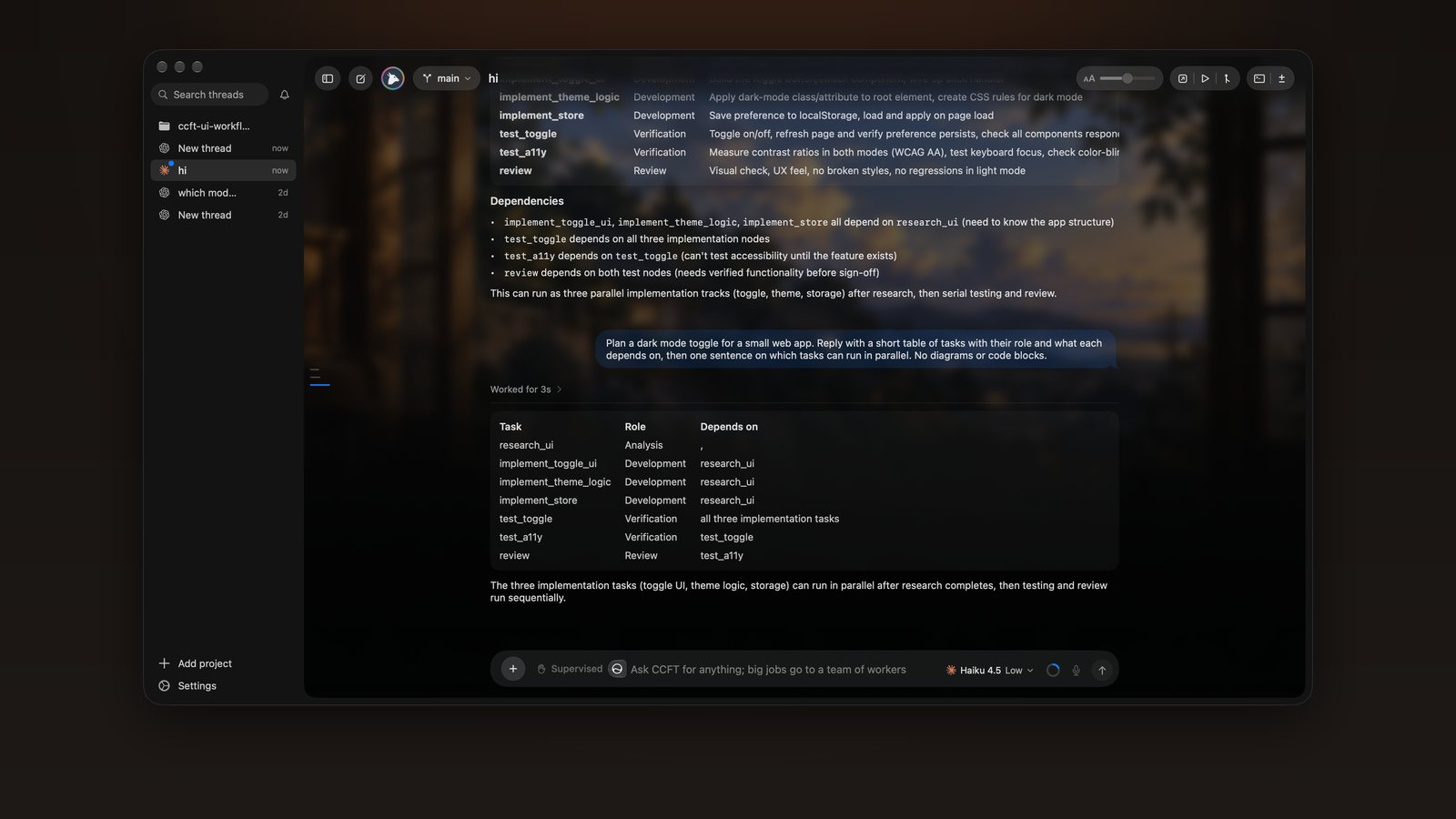Focus the Ask CCFT message input
This screenshot has height=819, width=1456.
(x=768, y=670)
